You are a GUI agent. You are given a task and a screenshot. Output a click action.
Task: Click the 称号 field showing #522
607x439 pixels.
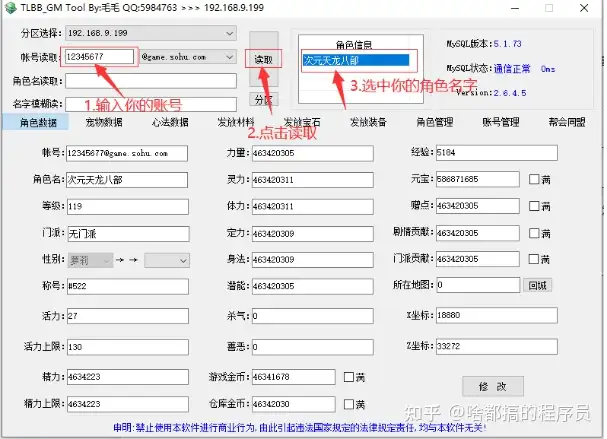click(x=128, y=286)
